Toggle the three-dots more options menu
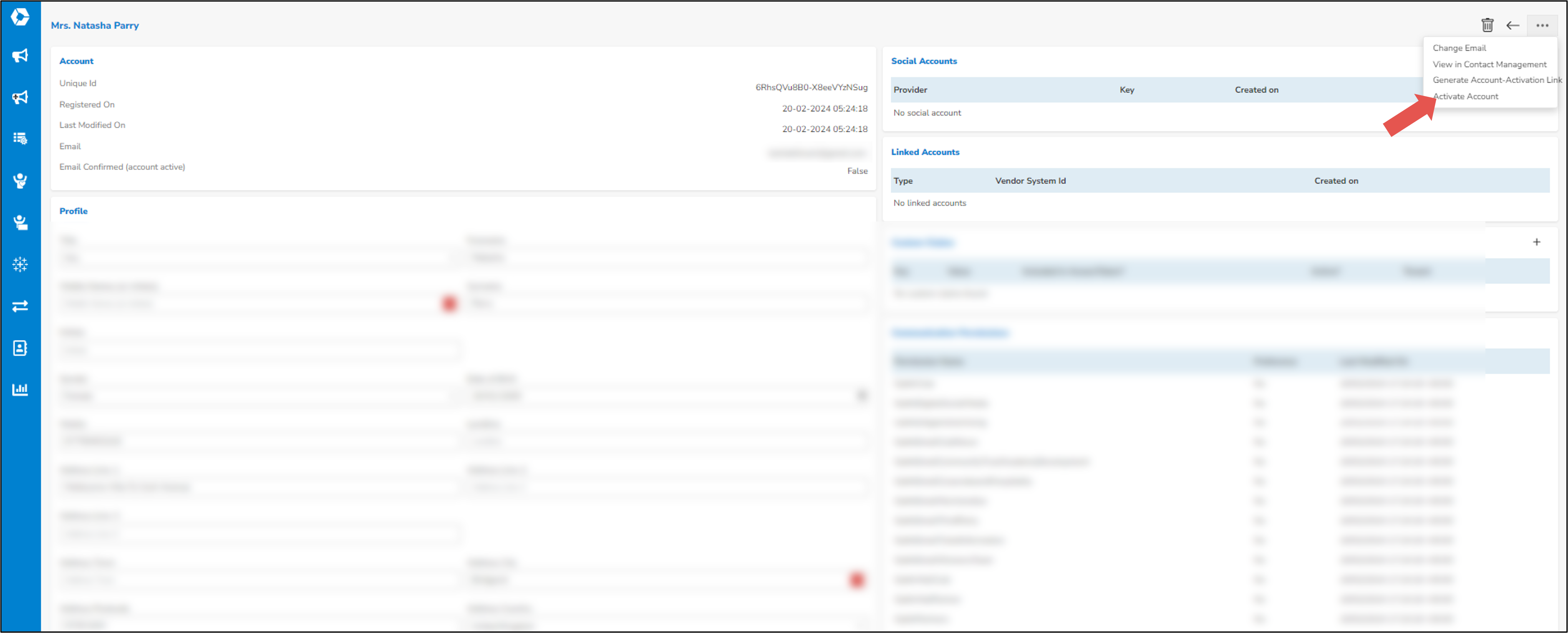Image resolution: width=1568 pixels, height=633 pixels. (x=1542, y=25)
